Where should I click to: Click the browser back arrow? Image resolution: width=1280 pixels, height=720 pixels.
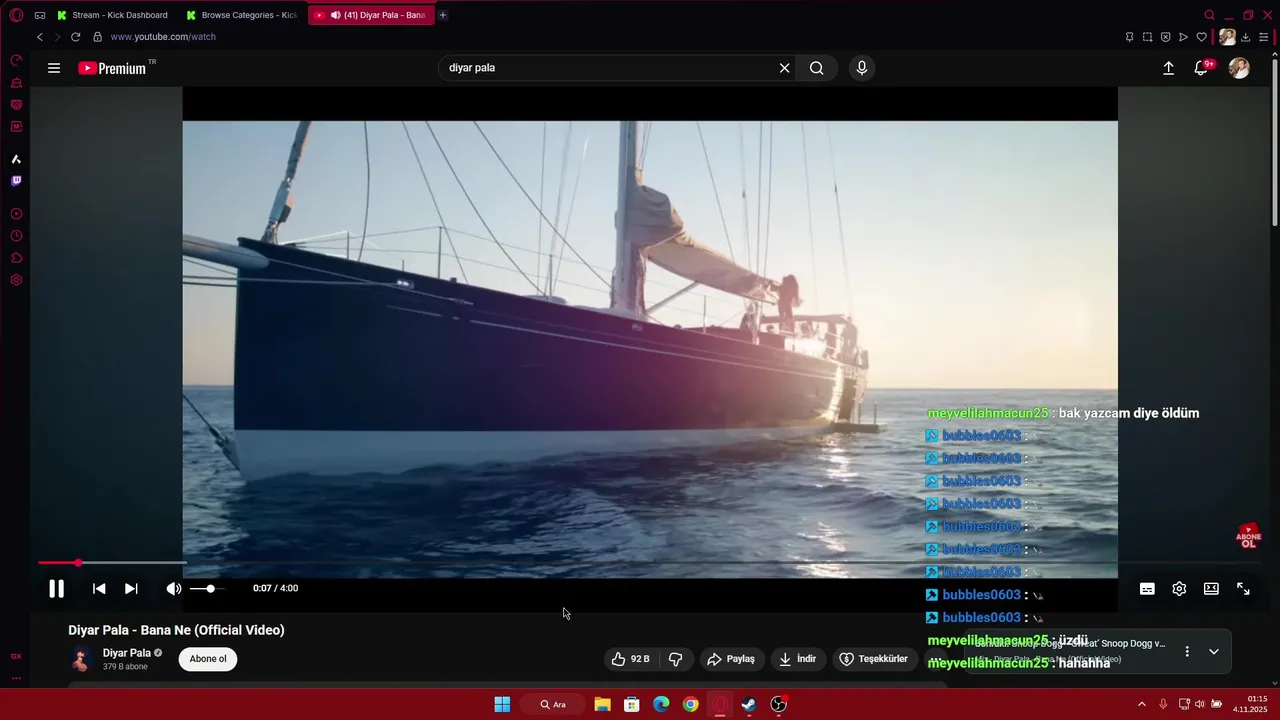[40, 37]
